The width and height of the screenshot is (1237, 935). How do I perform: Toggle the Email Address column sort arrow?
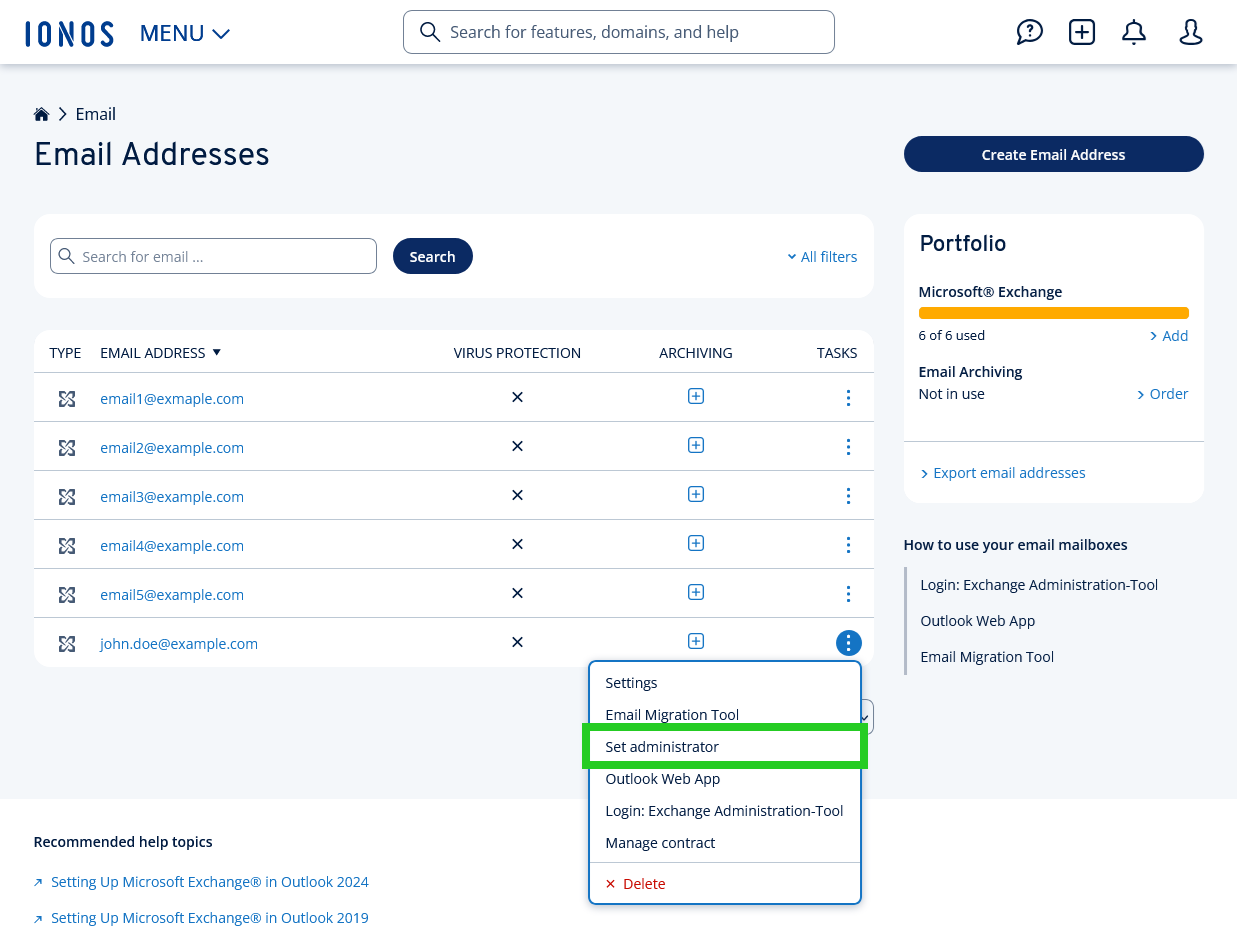[217, 352]
